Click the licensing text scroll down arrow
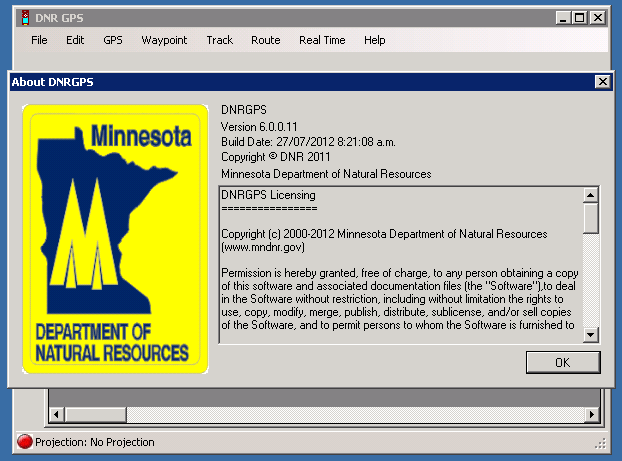This screenshot has width=622, height=461. tap(590, 334)
